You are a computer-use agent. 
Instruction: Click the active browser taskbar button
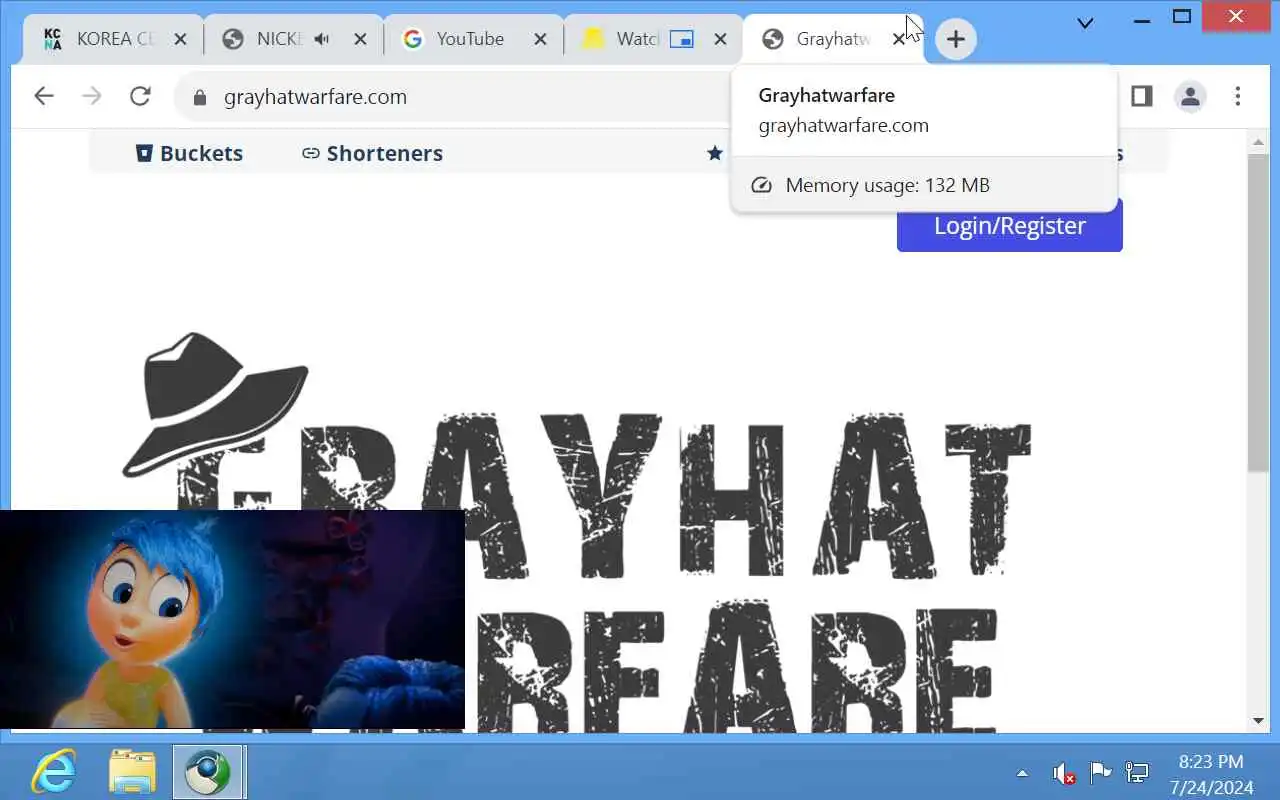click(x=208, y=772)
